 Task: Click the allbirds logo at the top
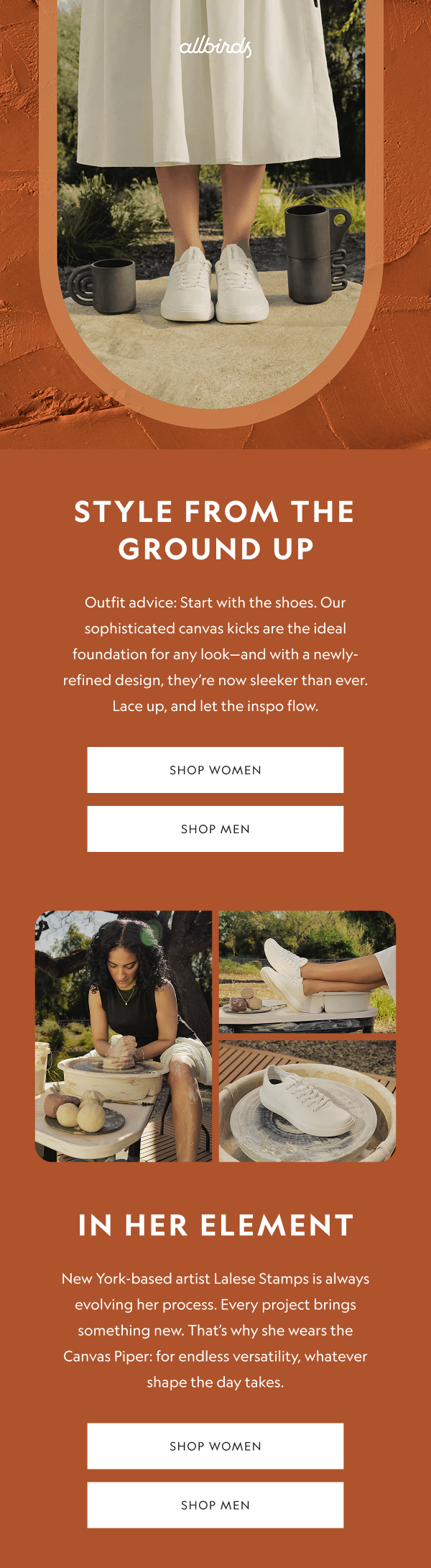(x=215, y=47)
